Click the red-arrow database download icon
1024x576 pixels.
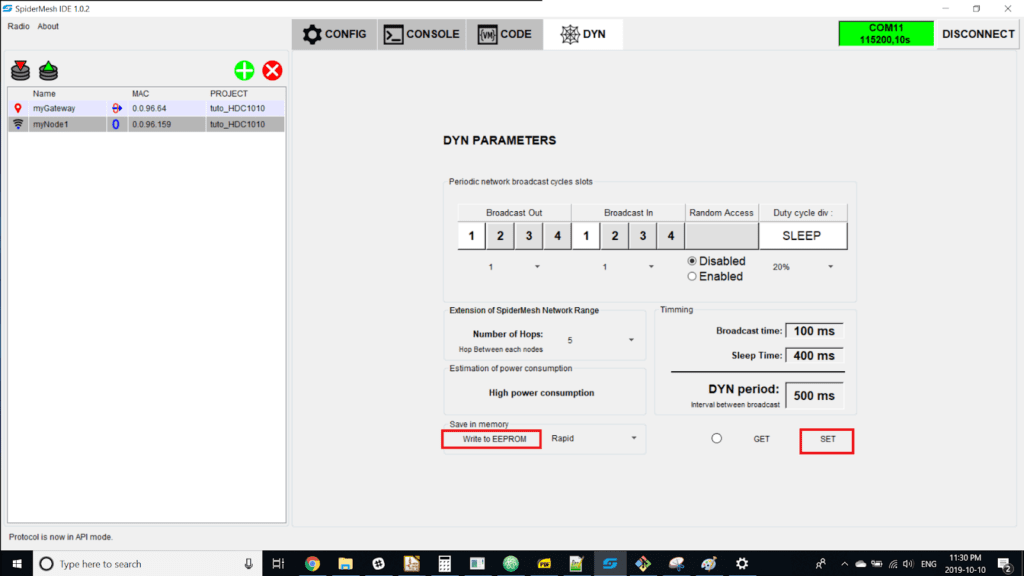[x=20, y=70]
